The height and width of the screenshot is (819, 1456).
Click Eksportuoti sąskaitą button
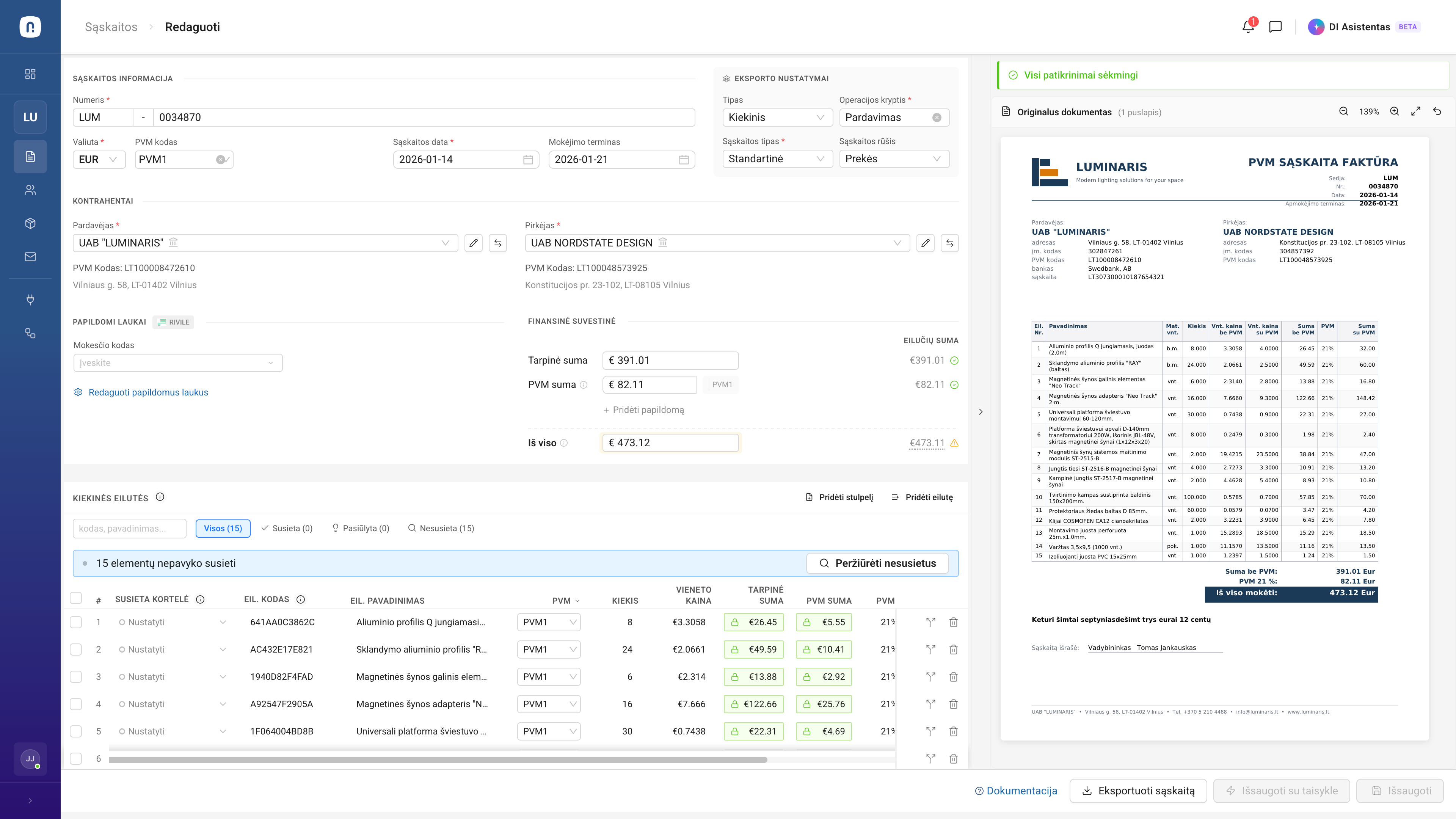(1138, 791)
